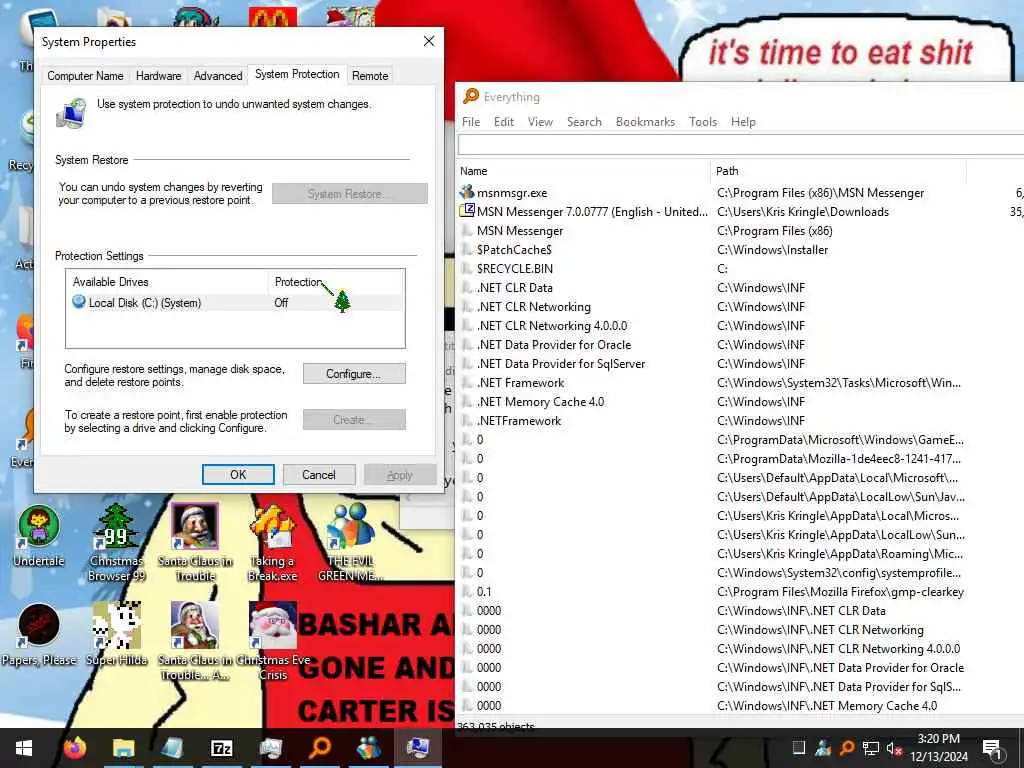
Task: Select .NET Data Provider for Oracle row
Action: point(741,344)
